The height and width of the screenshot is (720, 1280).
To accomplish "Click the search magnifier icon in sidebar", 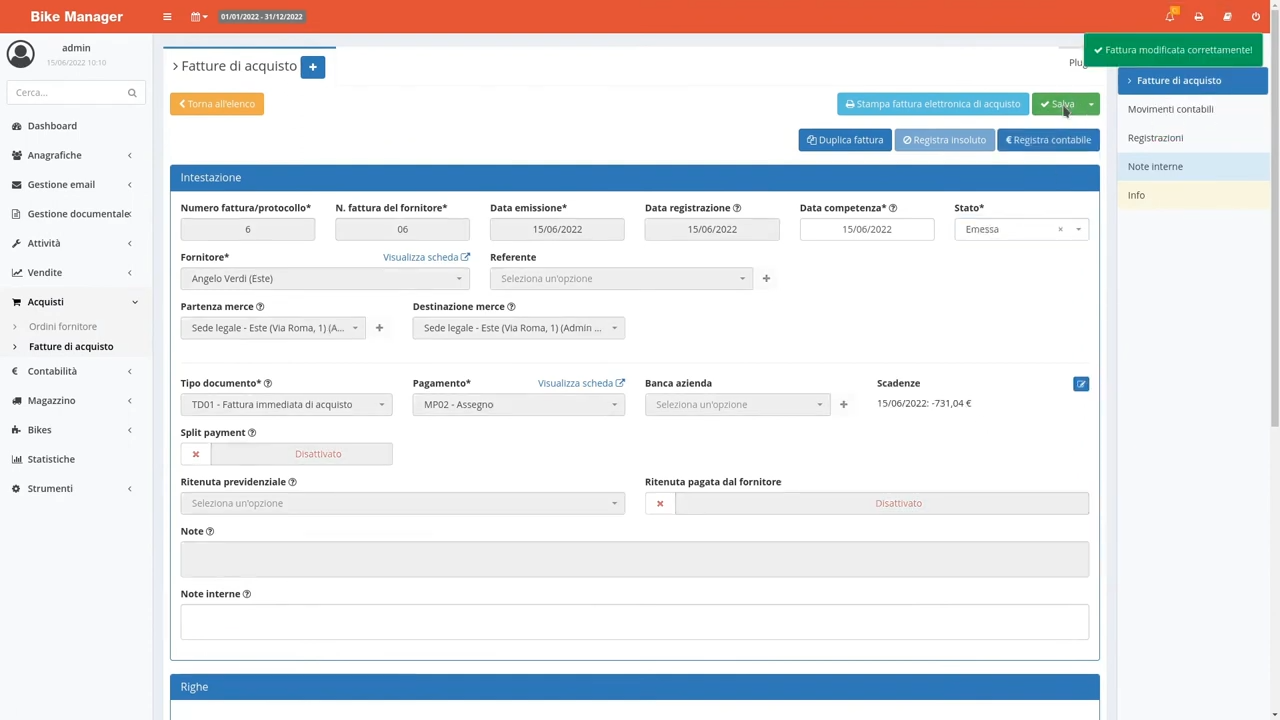I will 132,93.
